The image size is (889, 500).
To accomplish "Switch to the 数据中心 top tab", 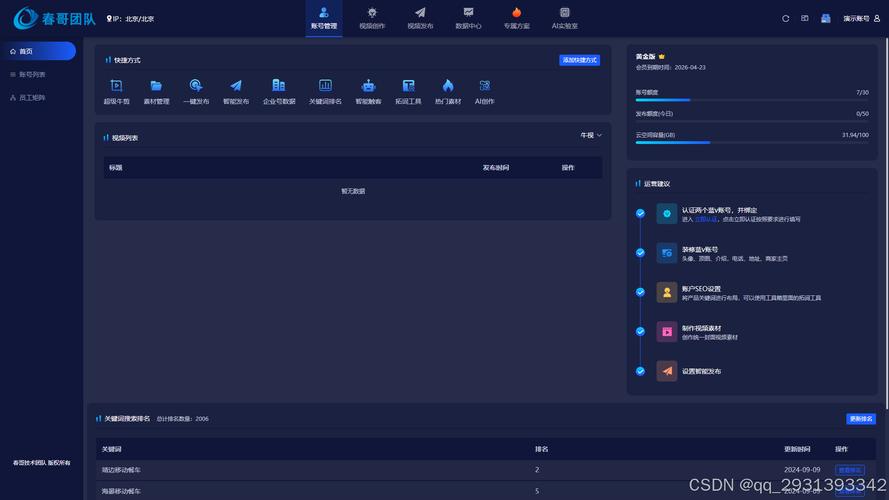I will [x=468, y=18].
